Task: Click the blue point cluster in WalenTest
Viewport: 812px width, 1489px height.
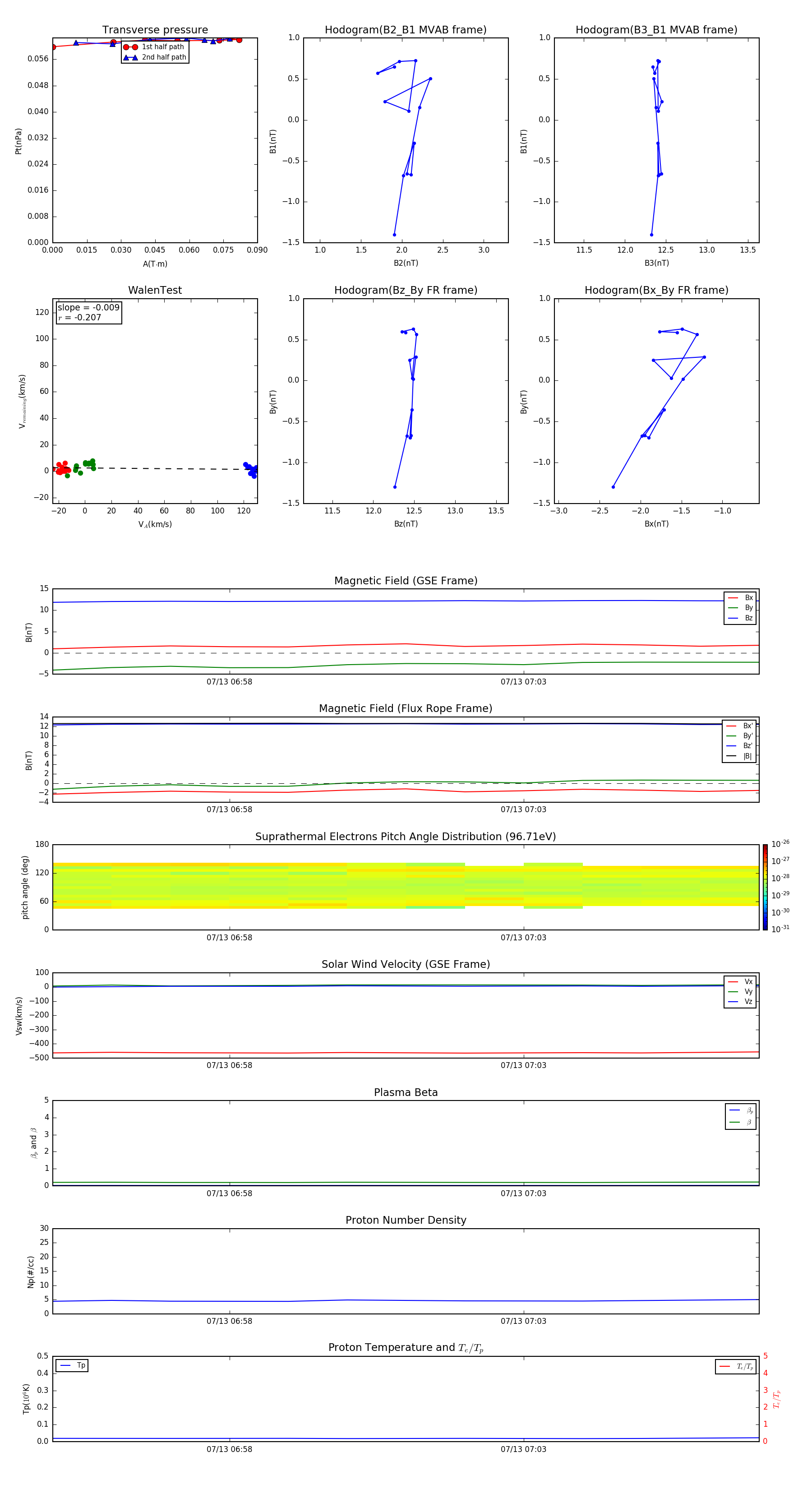Action: click(250, 469)
